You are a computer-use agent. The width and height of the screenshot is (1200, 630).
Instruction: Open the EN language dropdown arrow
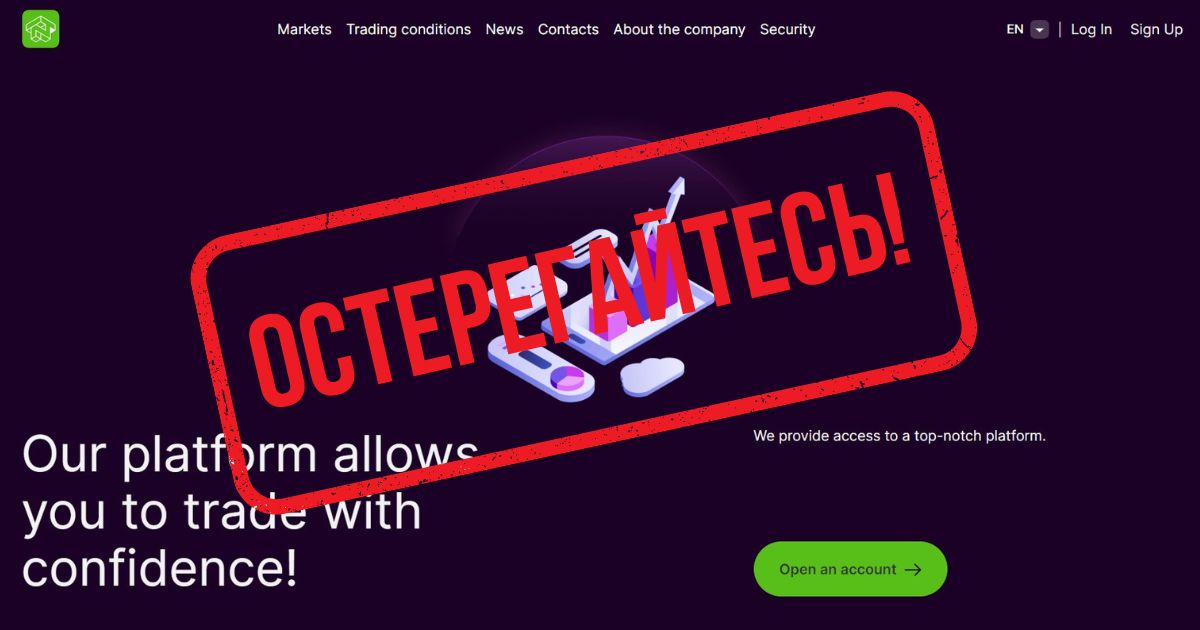click(1040, 30)
